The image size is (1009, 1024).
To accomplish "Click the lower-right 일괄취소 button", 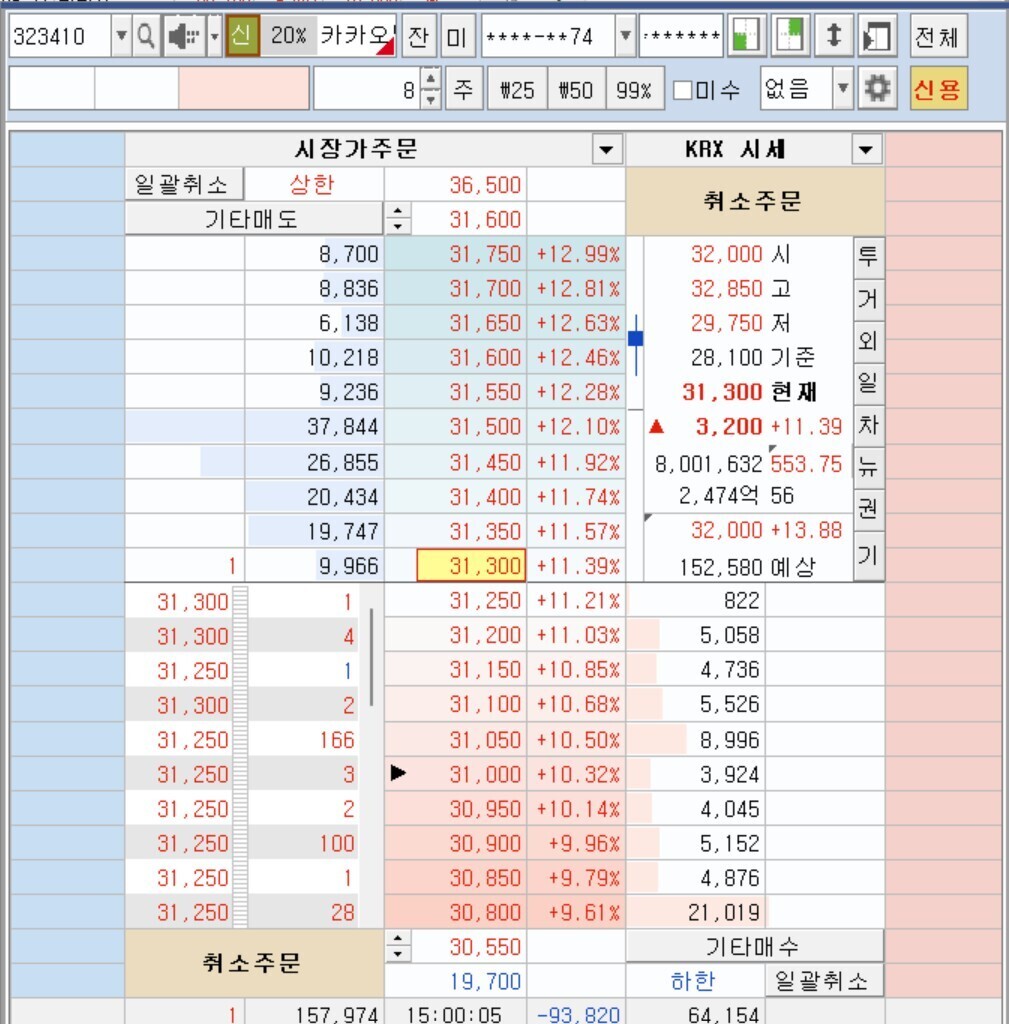I will point(825,981).
